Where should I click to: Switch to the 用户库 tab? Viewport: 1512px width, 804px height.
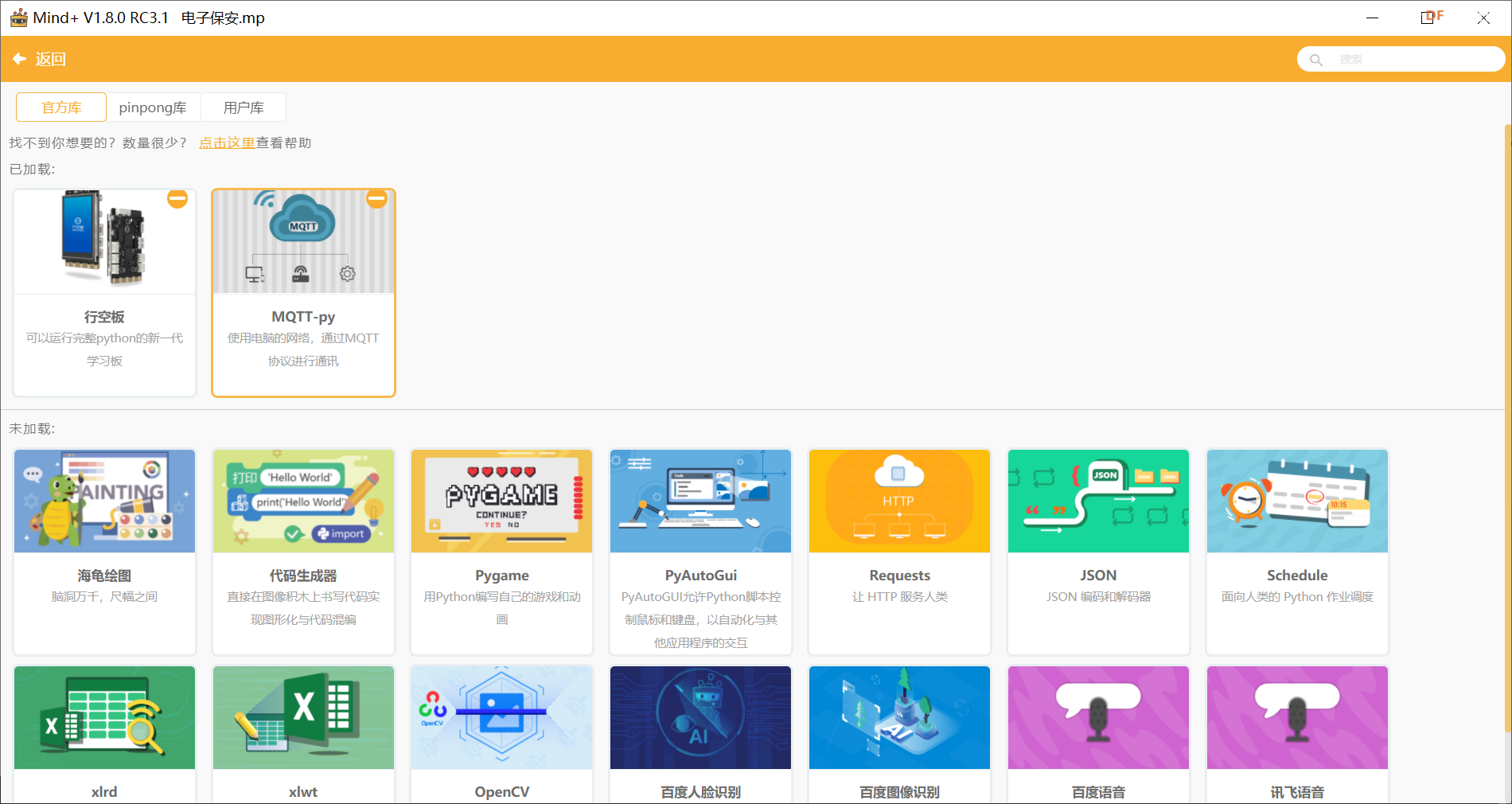[244, 107]
